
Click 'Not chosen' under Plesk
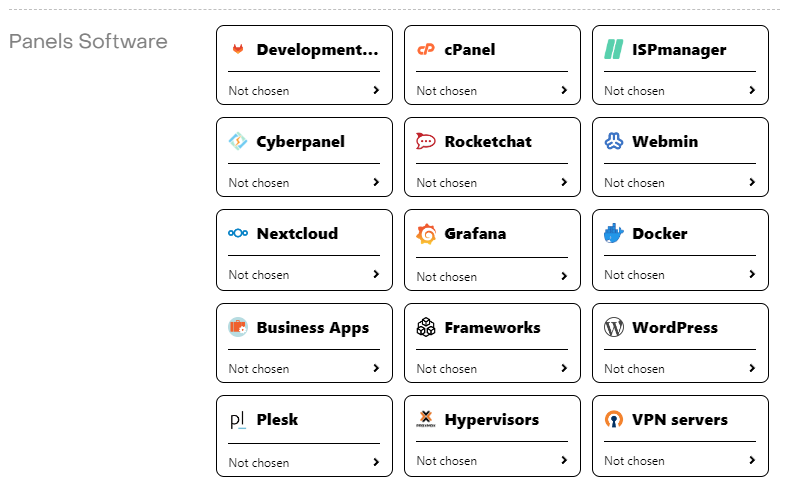click(x=258, y=463)
